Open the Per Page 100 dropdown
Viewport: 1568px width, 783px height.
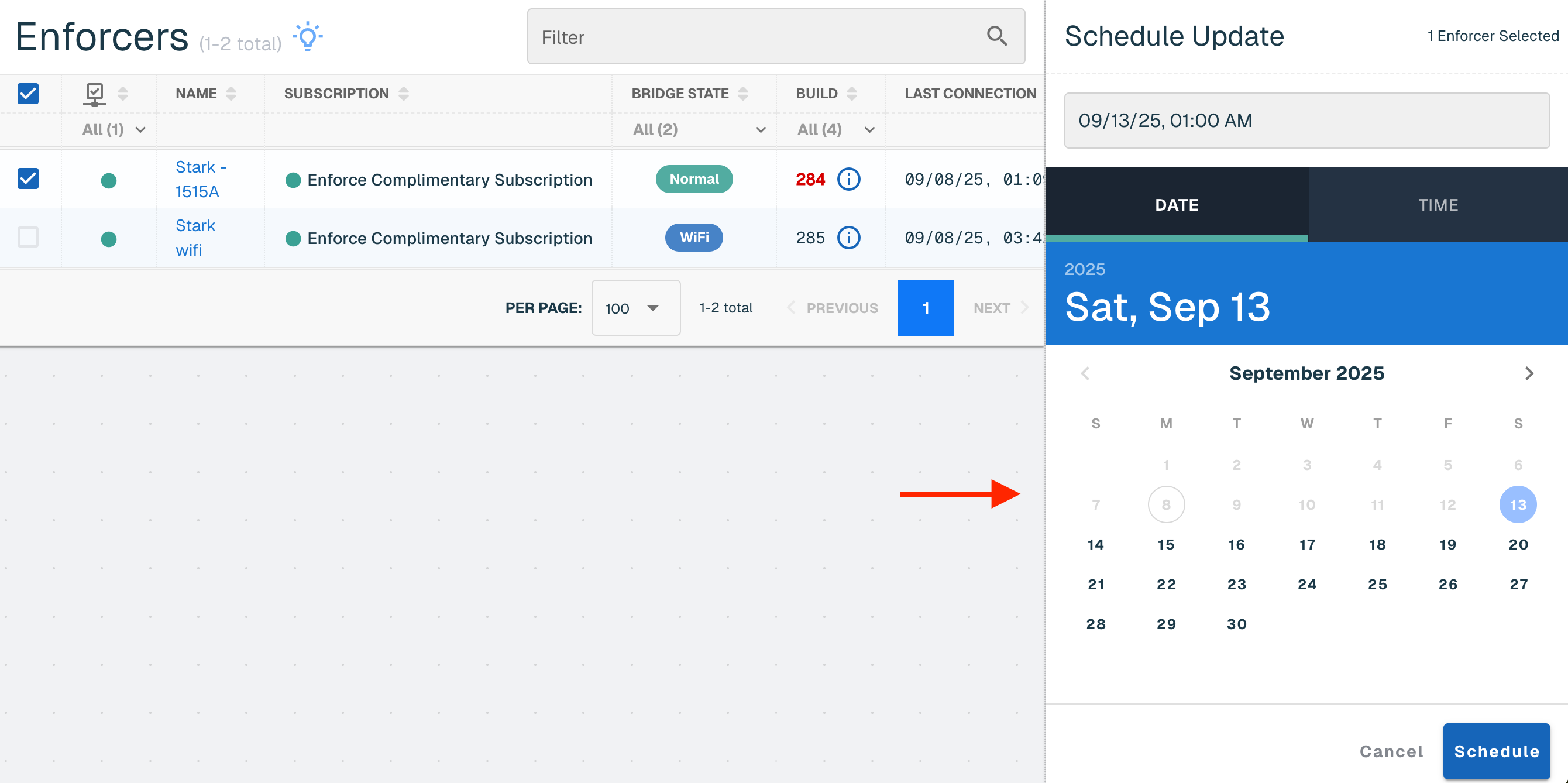point(635,308)
